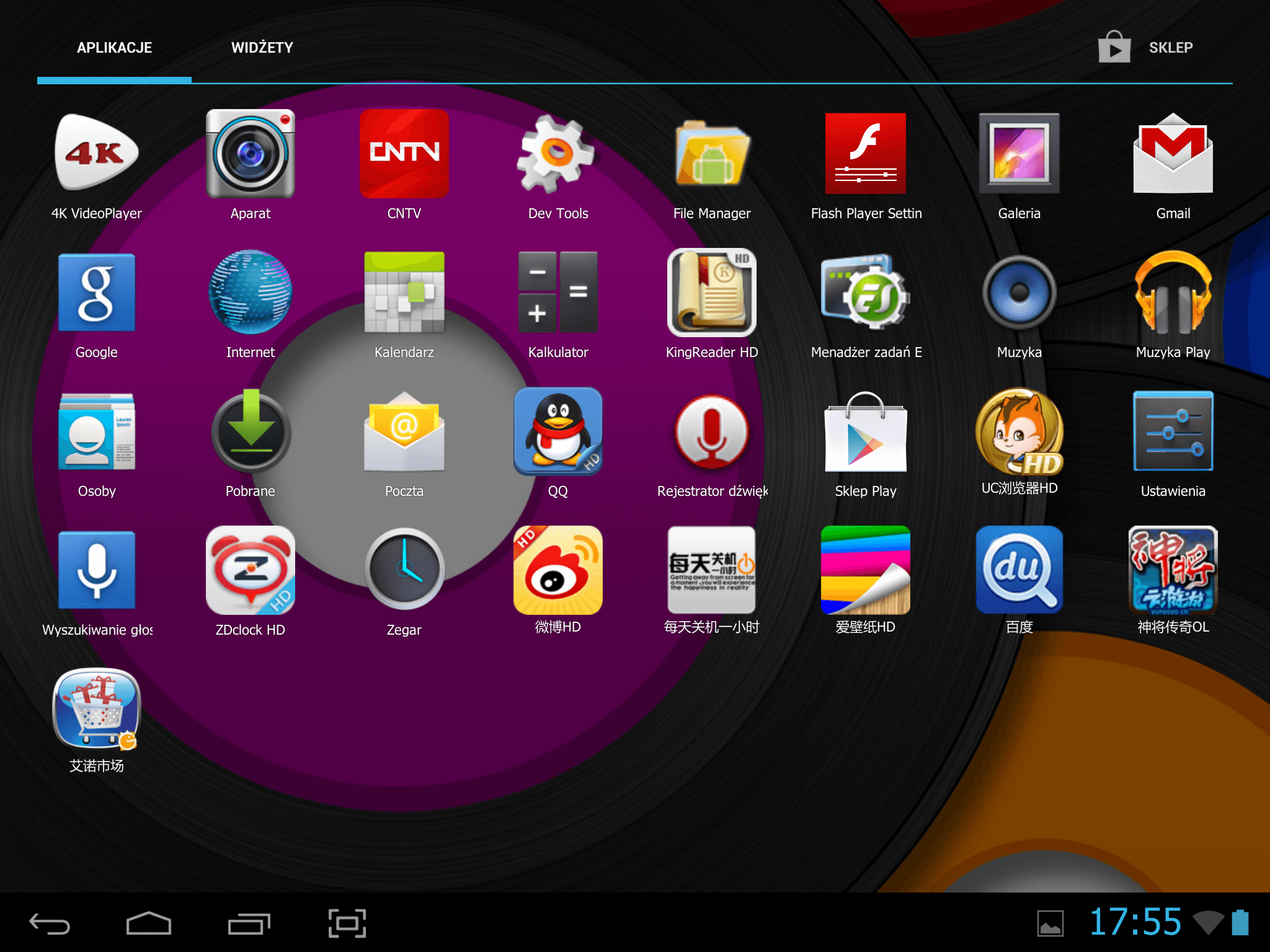Launch the 神将传奇OL game

point(1173,570)
